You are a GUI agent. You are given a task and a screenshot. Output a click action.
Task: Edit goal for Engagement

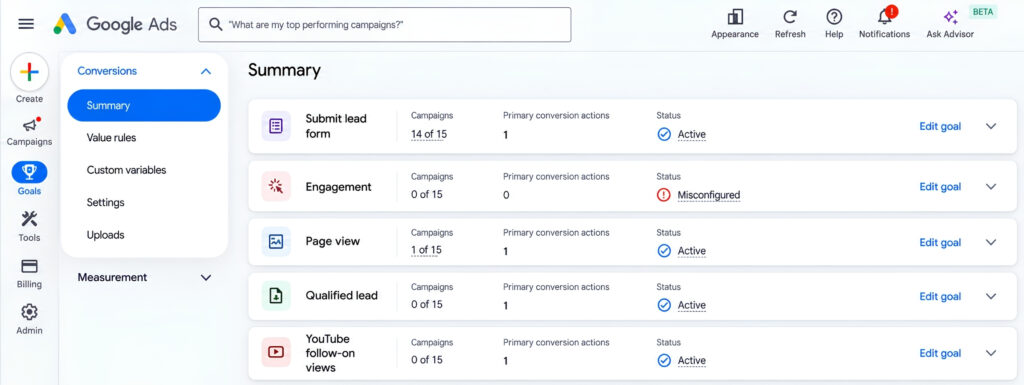tap(940, 187)
